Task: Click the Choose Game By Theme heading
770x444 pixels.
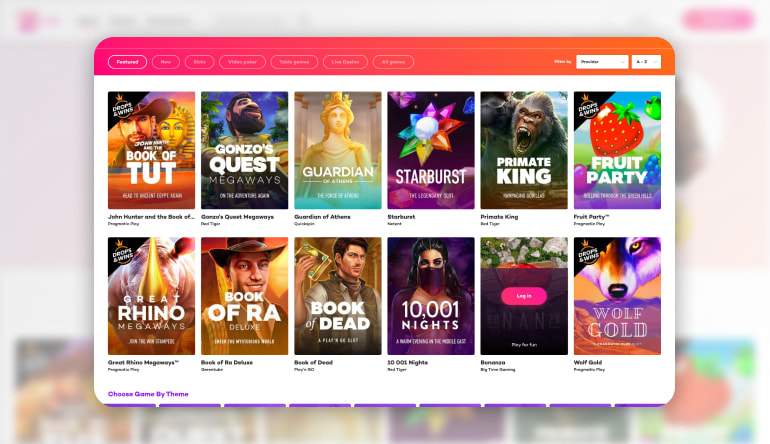Action: [148, 394]
